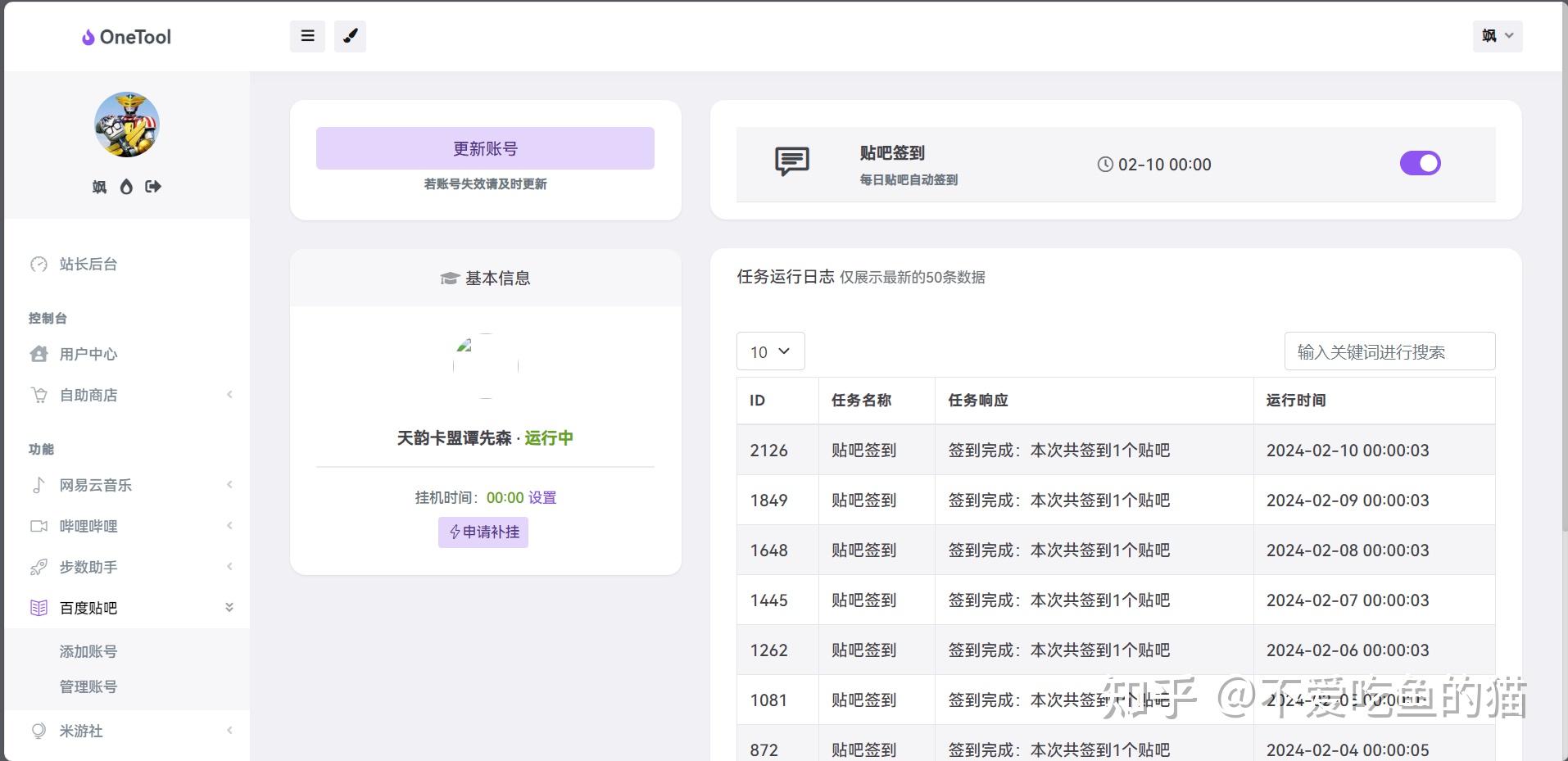Screen dimensions: 1568x761
Task: Open the page size dropdown showing 10
Action: pyautogui.click(x=769, y=351)
